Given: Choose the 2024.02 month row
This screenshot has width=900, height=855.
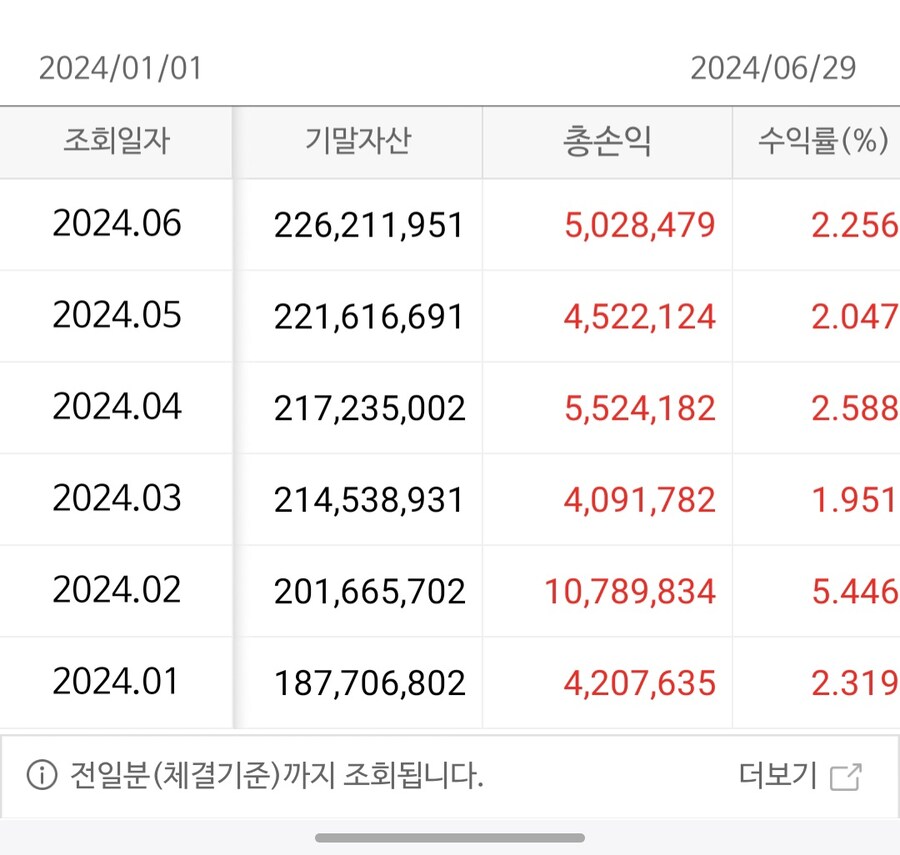Looking at the screenshot, I should click(x=117, y=591).
